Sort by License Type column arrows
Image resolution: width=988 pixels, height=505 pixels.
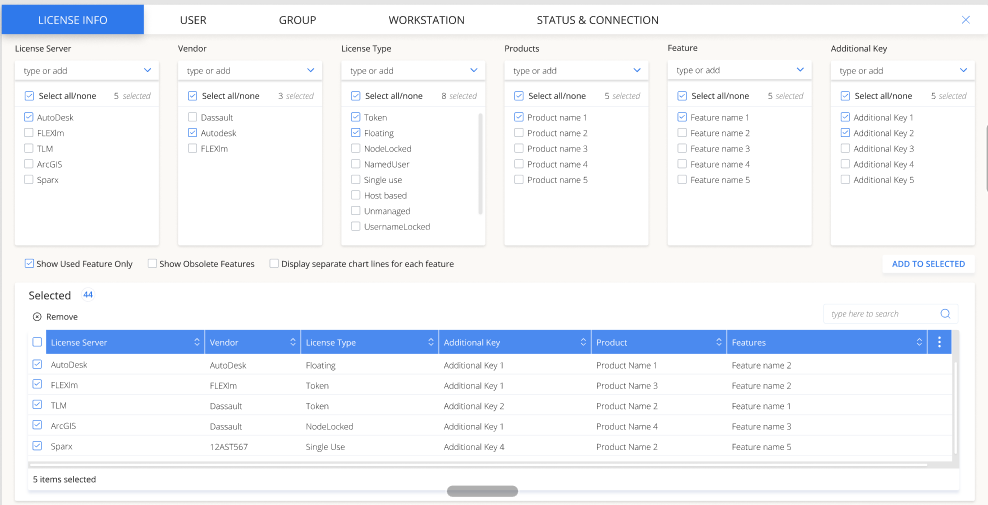[431, 342]
